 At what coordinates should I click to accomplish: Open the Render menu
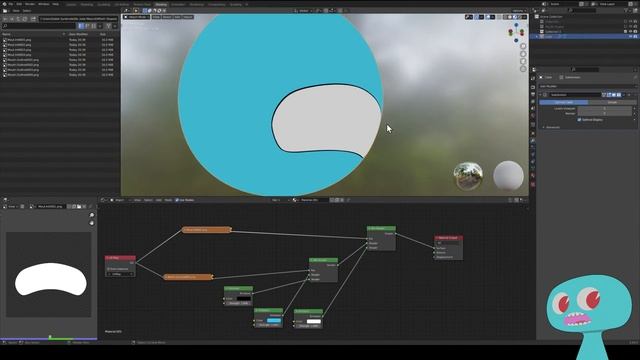coord(30,4)
